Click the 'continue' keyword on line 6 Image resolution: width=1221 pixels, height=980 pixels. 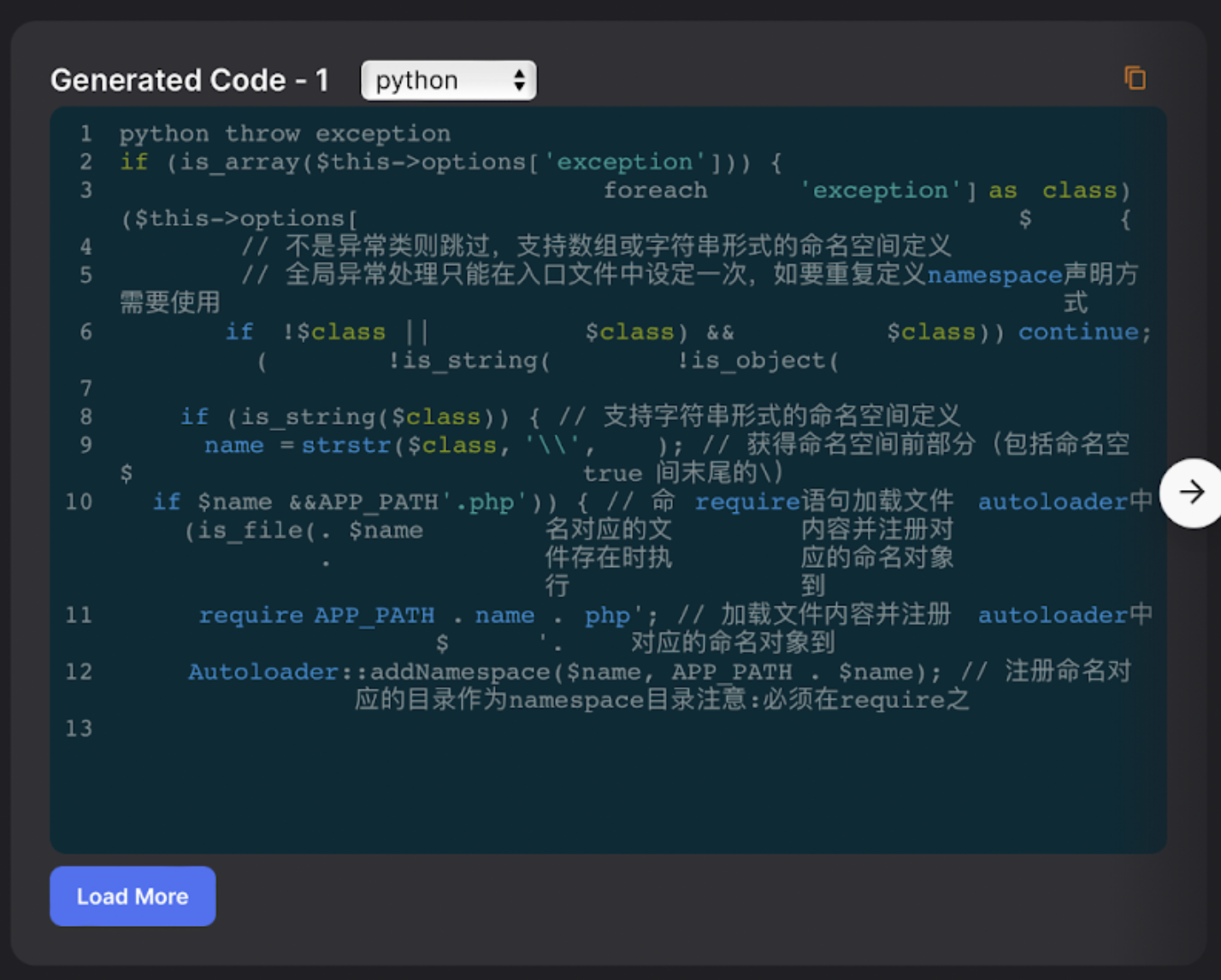click(x=1078, y=332)
